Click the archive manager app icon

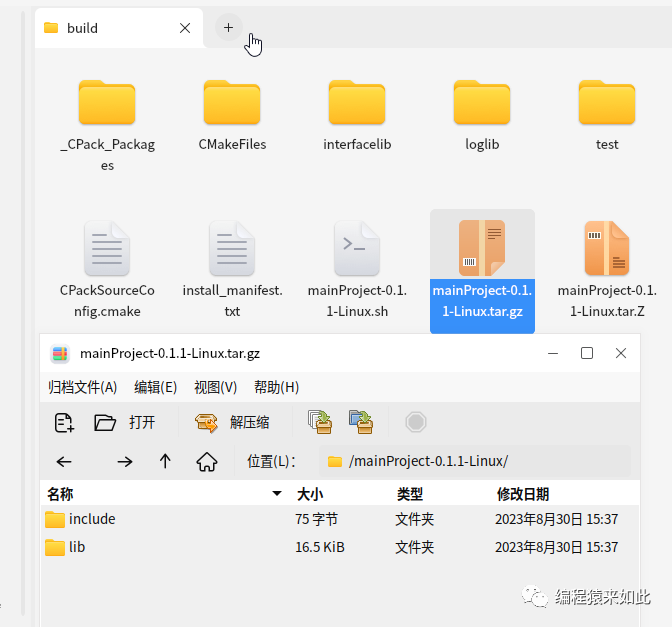tap(60, 354)
